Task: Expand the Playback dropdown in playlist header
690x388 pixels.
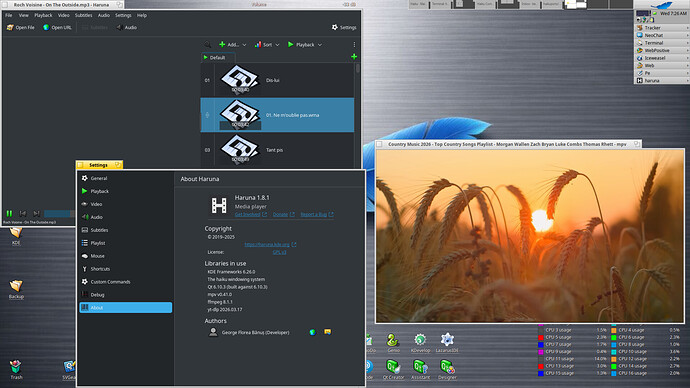Action: point(305,44)
